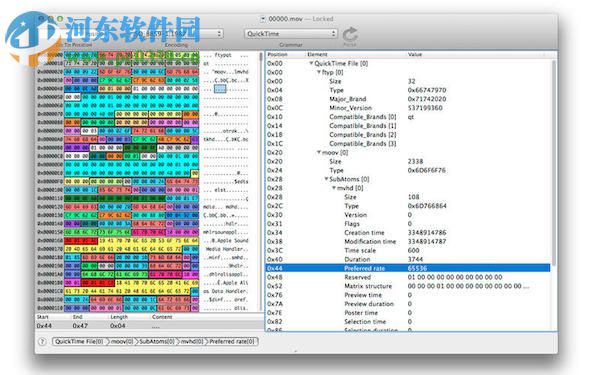This screenshot has height=375, width=600.
Task: Select the Size row with value 32
Action: [x=408, y=81]
